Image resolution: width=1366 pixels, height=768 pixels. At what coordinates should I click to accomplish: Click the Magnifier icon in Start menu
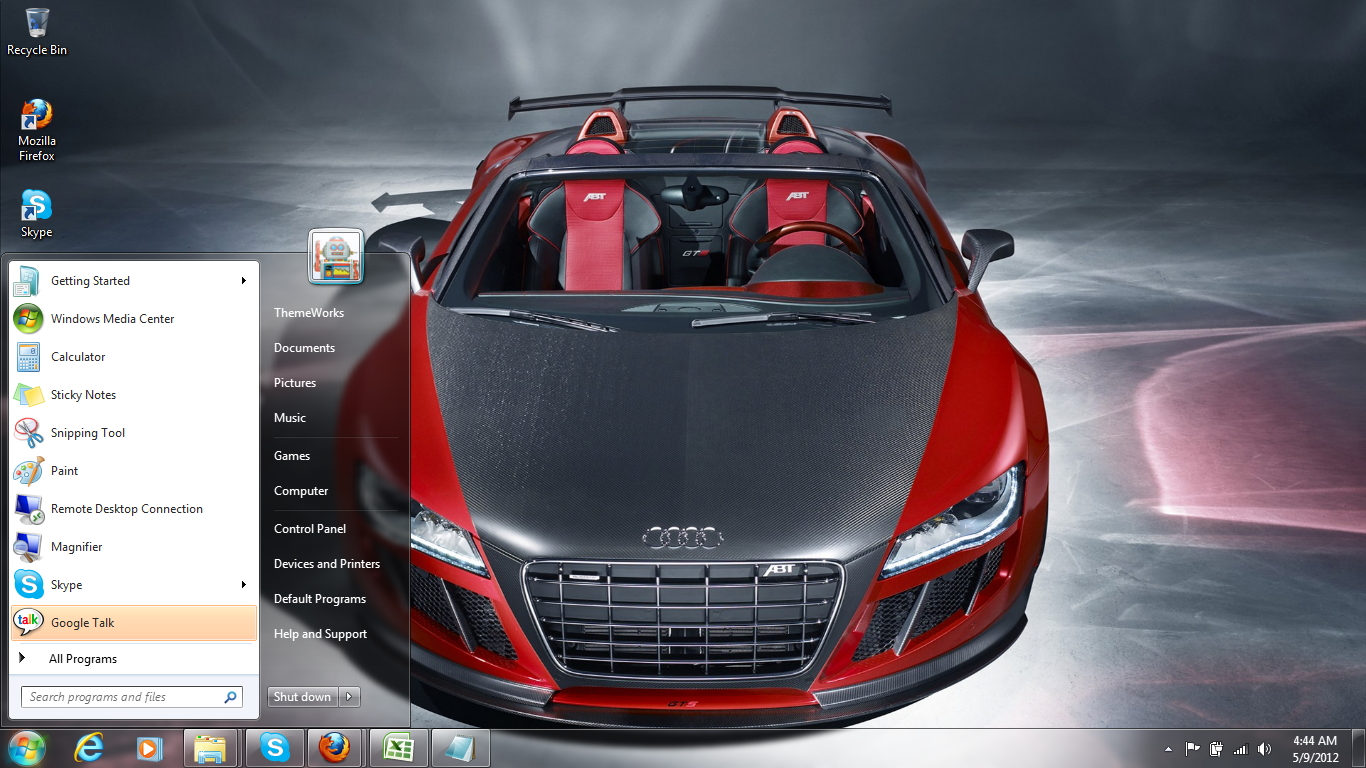[x=28, y=547]
